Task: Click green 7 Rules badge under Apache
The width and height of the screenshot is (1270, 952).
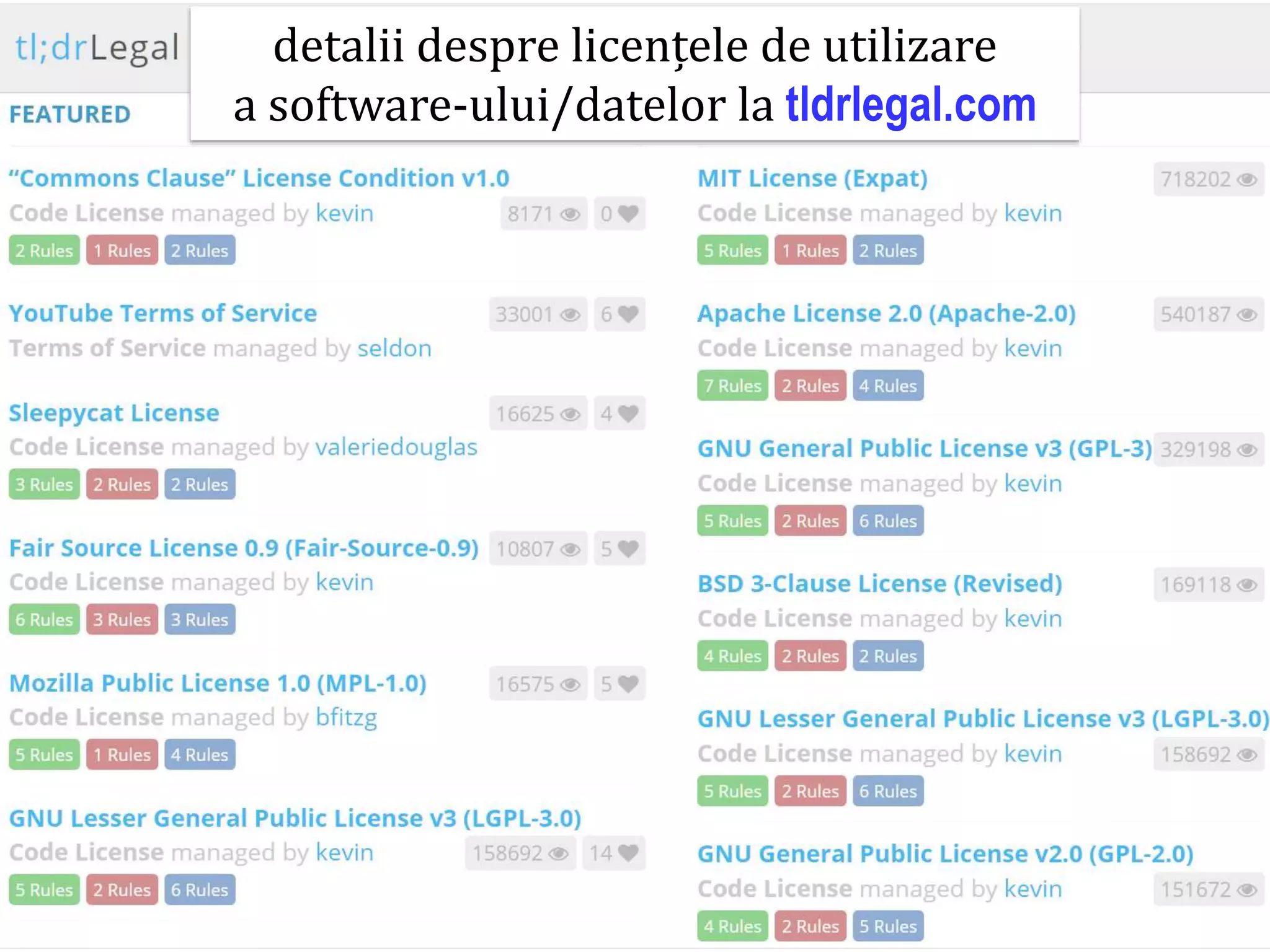Action: [732, 386]
